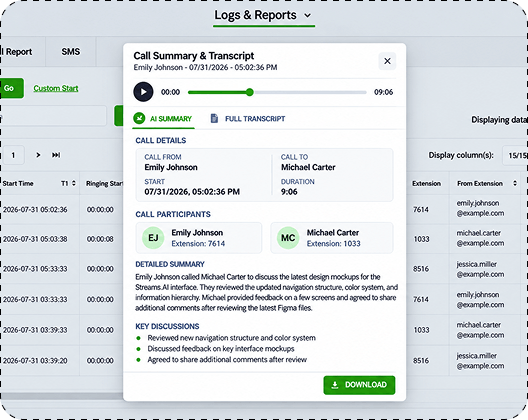This screenshot has height=420, width=528.
Task: Download the call summary
Action: coord(359,385)
